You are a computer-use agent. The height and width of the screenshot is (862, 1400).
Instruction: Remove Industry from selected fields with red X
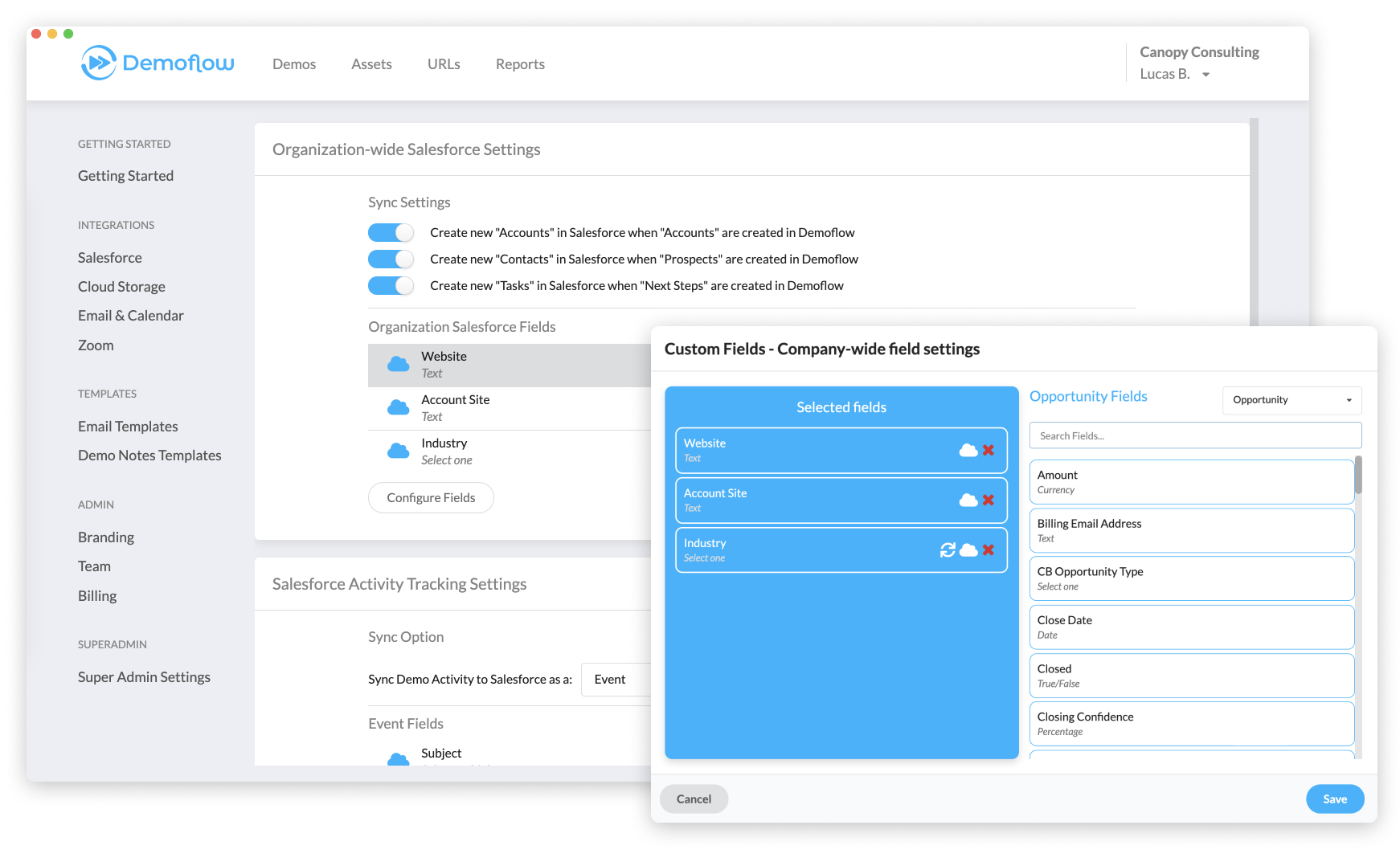[x=989, y=549]
